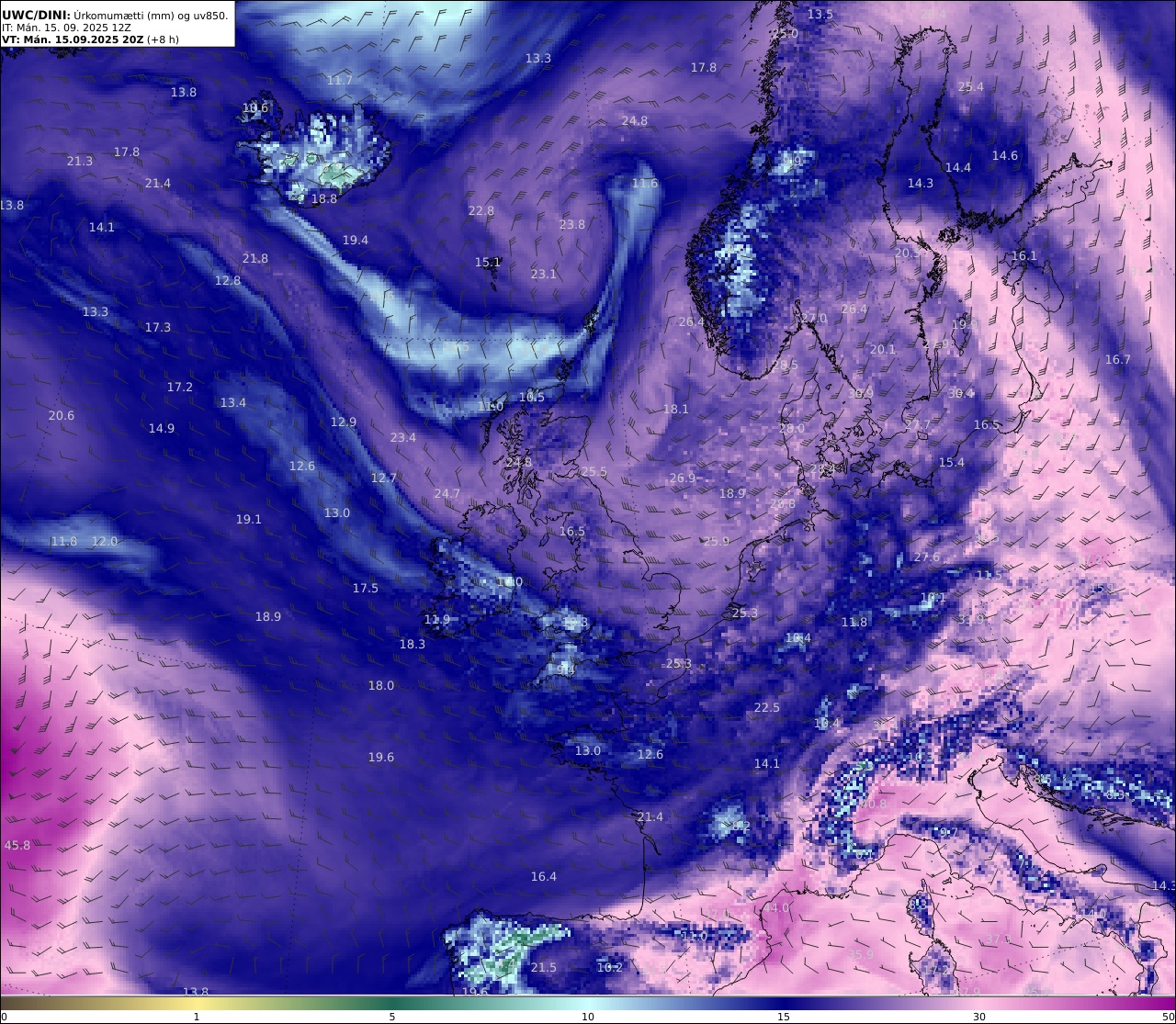
Task: Click the 25.4 value on the map
Action: 971,87
